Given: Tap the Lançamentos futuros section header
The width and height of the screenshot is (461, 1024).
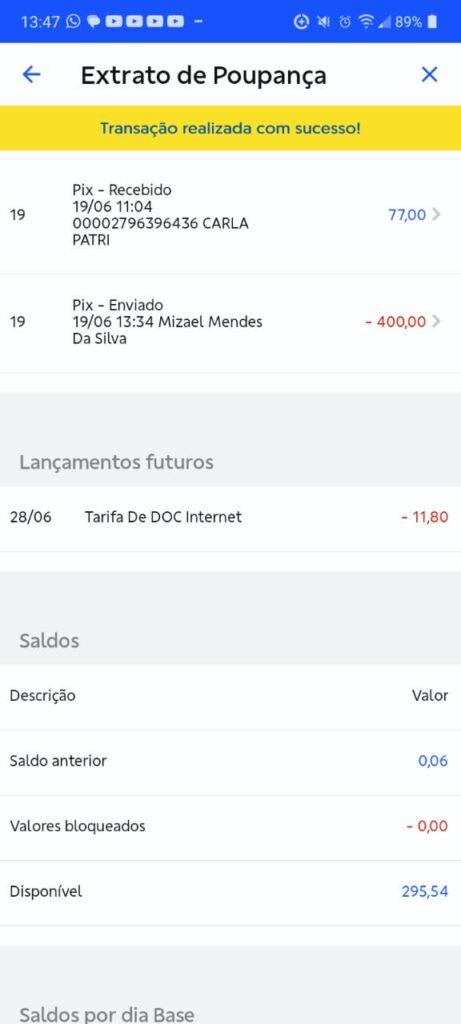Looking at the screenshot, I should pos(116,462).
